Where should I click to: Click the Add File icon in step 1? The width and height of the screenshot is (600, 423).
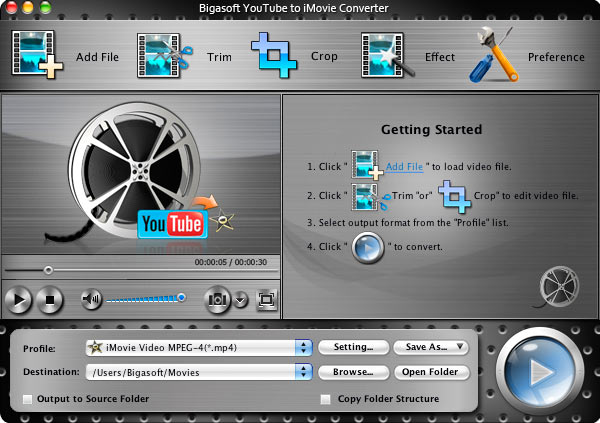[367, 165]
